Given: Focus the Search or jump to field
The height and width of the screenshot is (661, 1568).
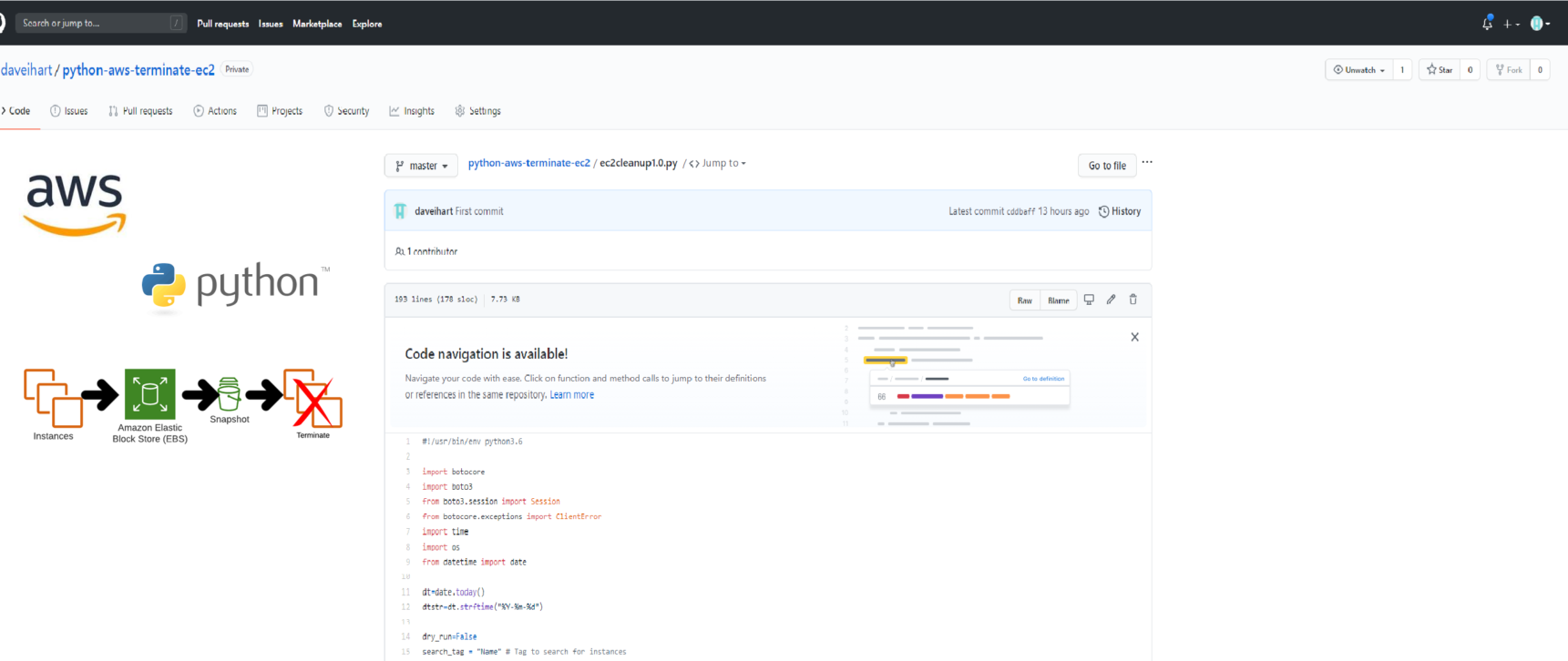Looking at the screenshot, I should [x=100, y=23].
